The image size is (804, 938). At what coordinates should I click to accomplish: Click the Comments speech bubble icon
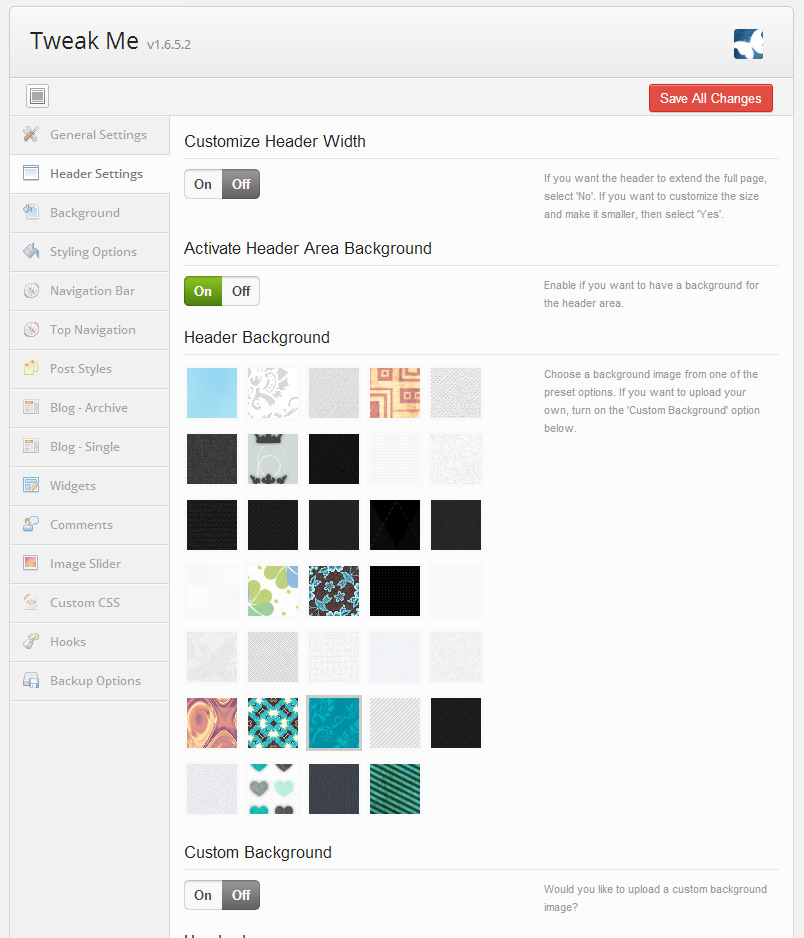(31, 525)
